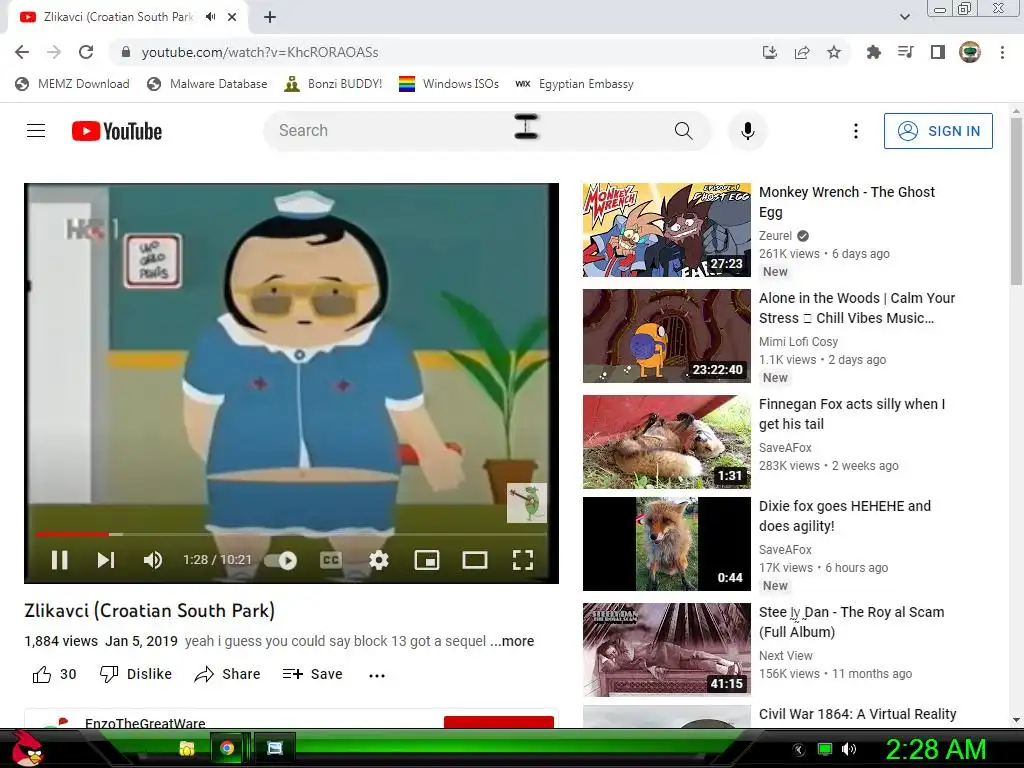
Task: Switch to theater mode
Action: (475, 560)
